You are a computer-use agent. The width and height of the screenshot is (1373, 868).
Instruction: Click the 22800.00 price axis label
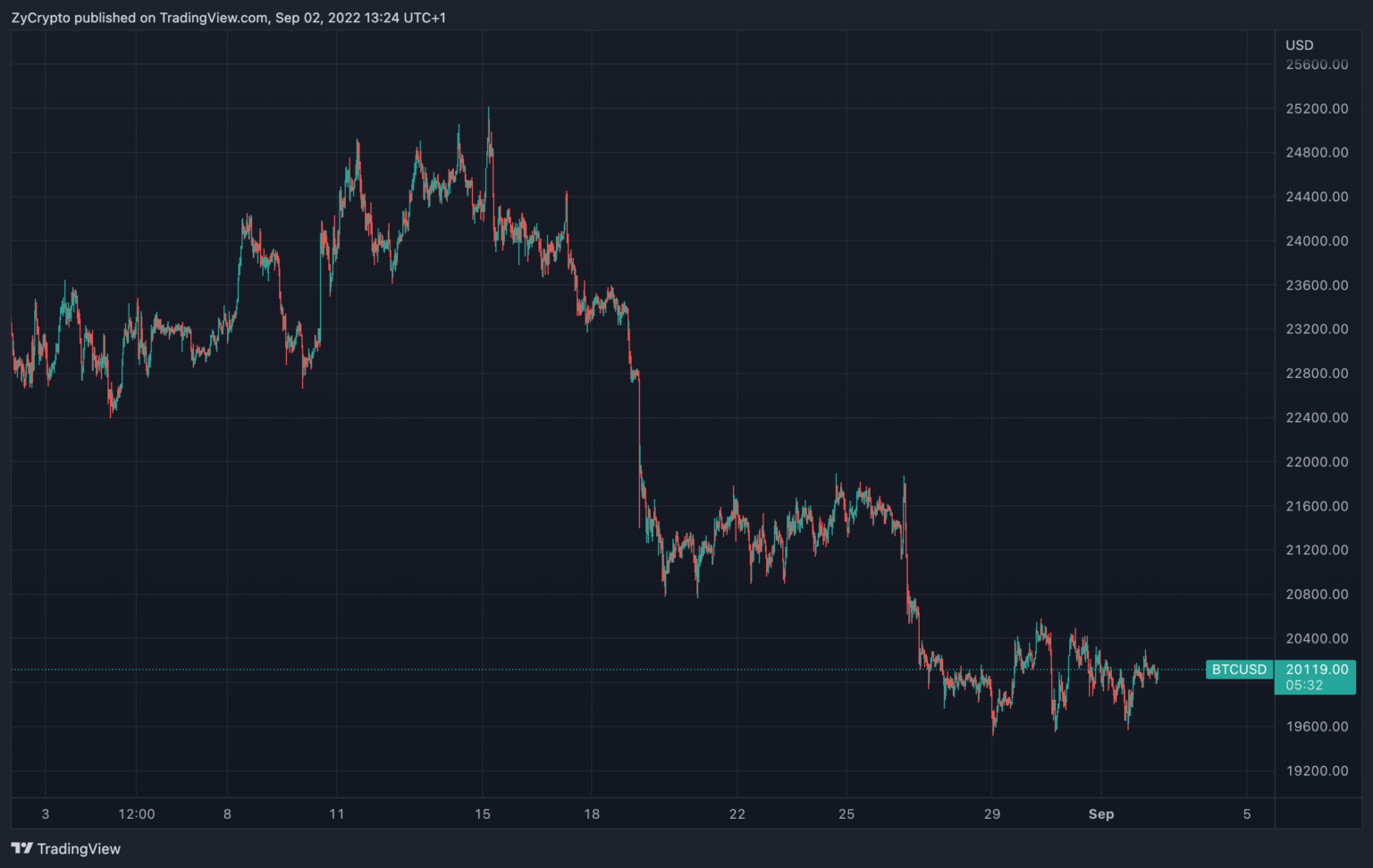tap(1317, 374)
